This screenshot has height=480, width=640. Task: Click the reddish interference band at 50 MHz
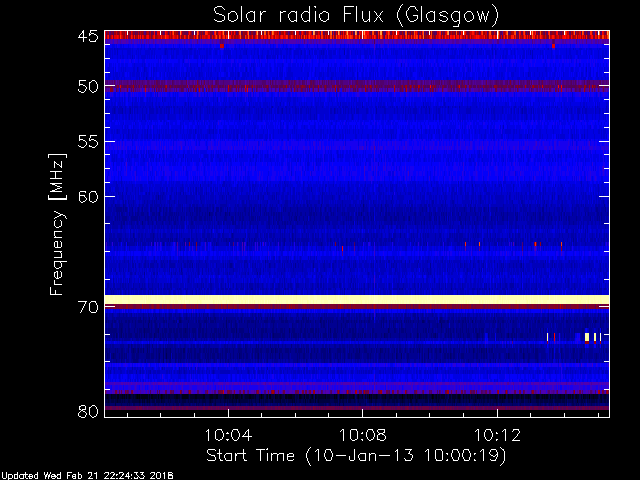pos(357,86)
